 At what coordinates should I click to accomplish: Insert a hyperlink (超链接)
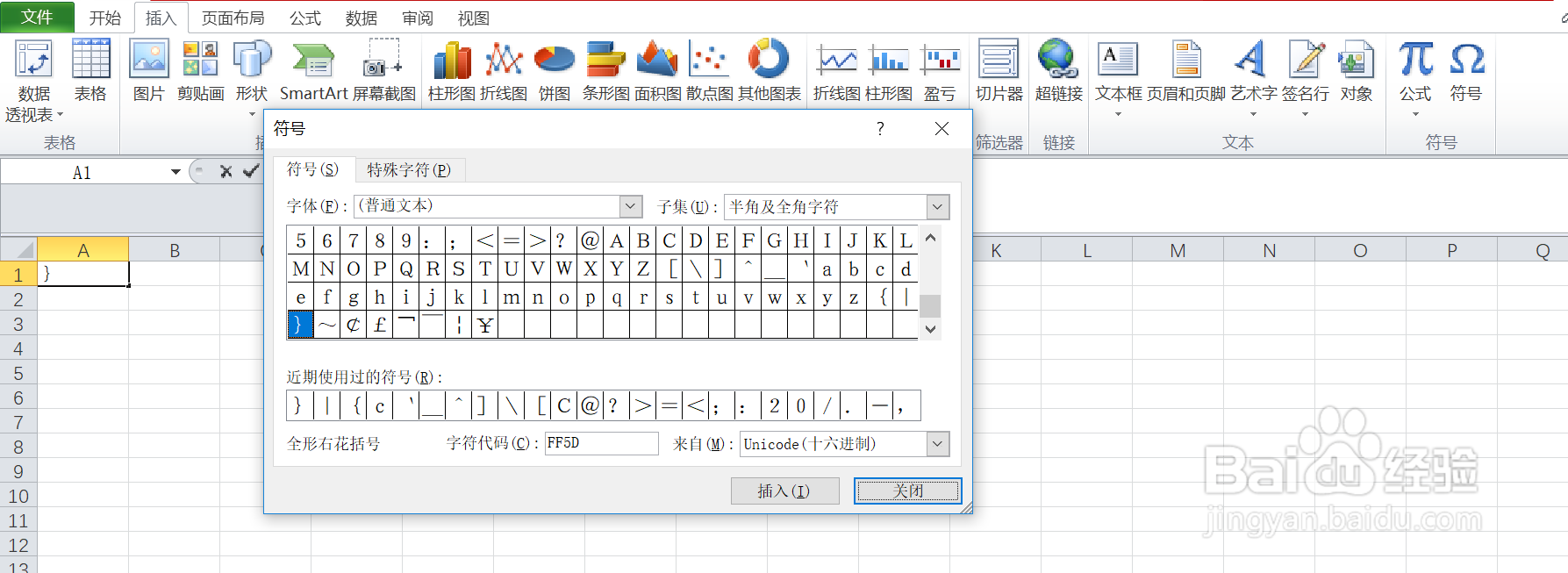pyautogui.click(x=1059, y=71)
